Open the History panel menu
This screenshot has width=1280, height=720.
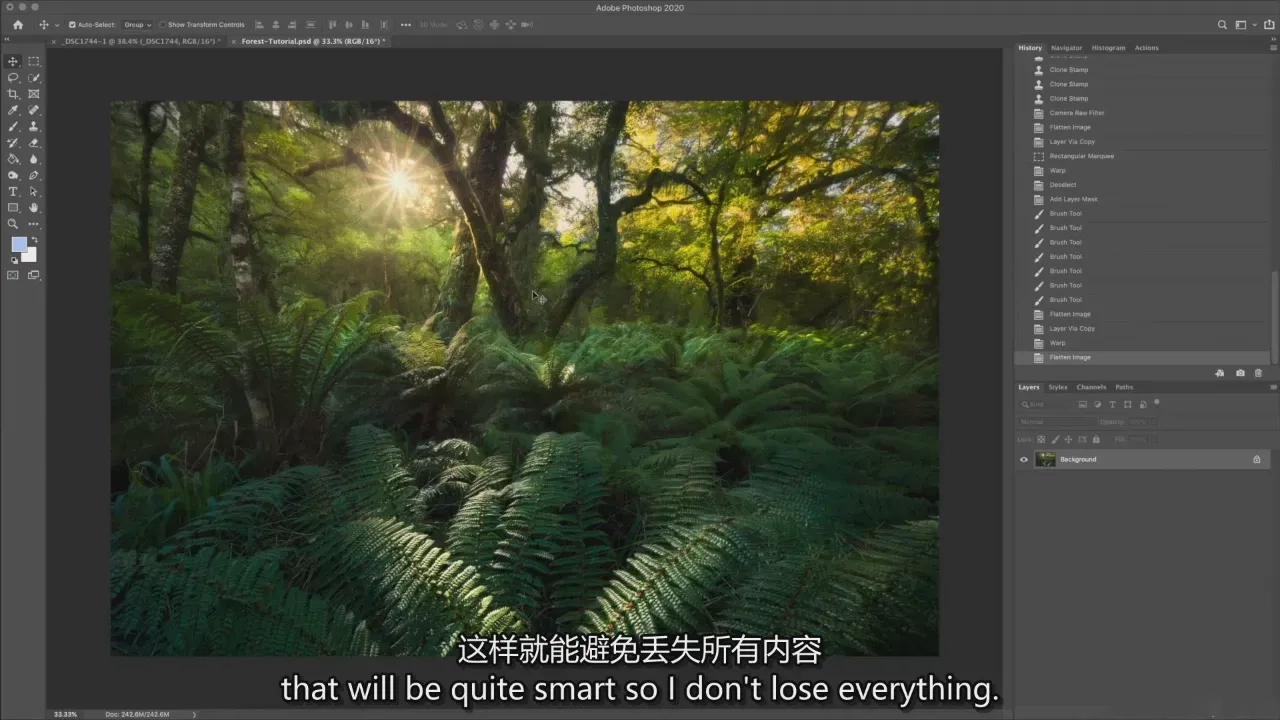(1272, 47)
